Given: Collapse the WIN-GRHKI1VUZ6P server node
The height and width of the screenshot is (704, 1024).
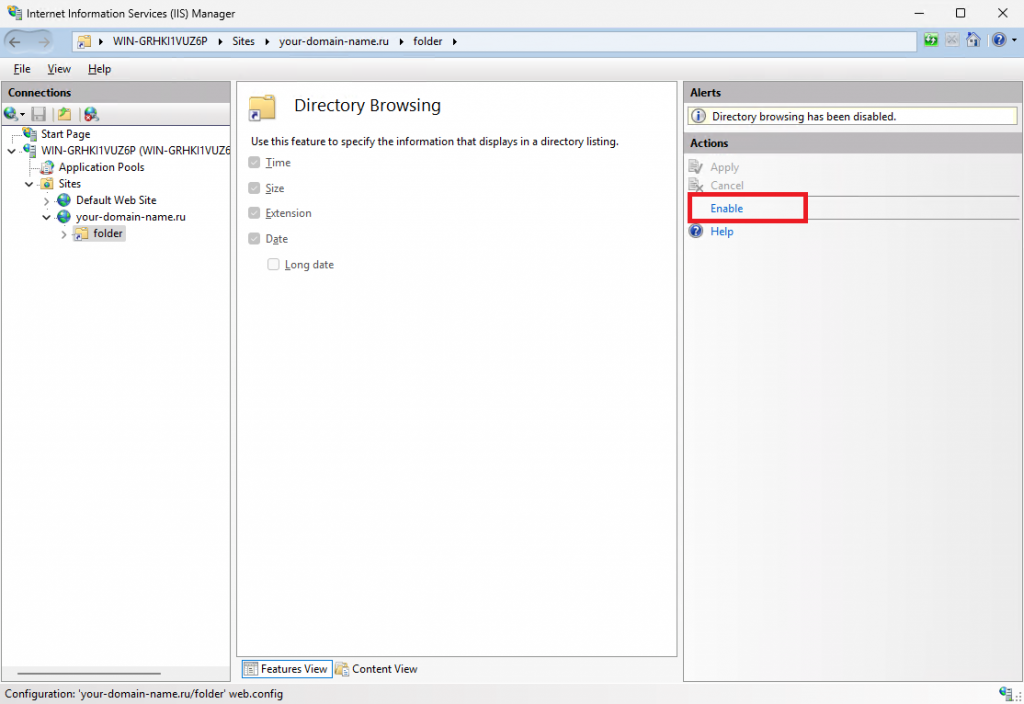Looking at the screenshot, I should click(12, 151).
